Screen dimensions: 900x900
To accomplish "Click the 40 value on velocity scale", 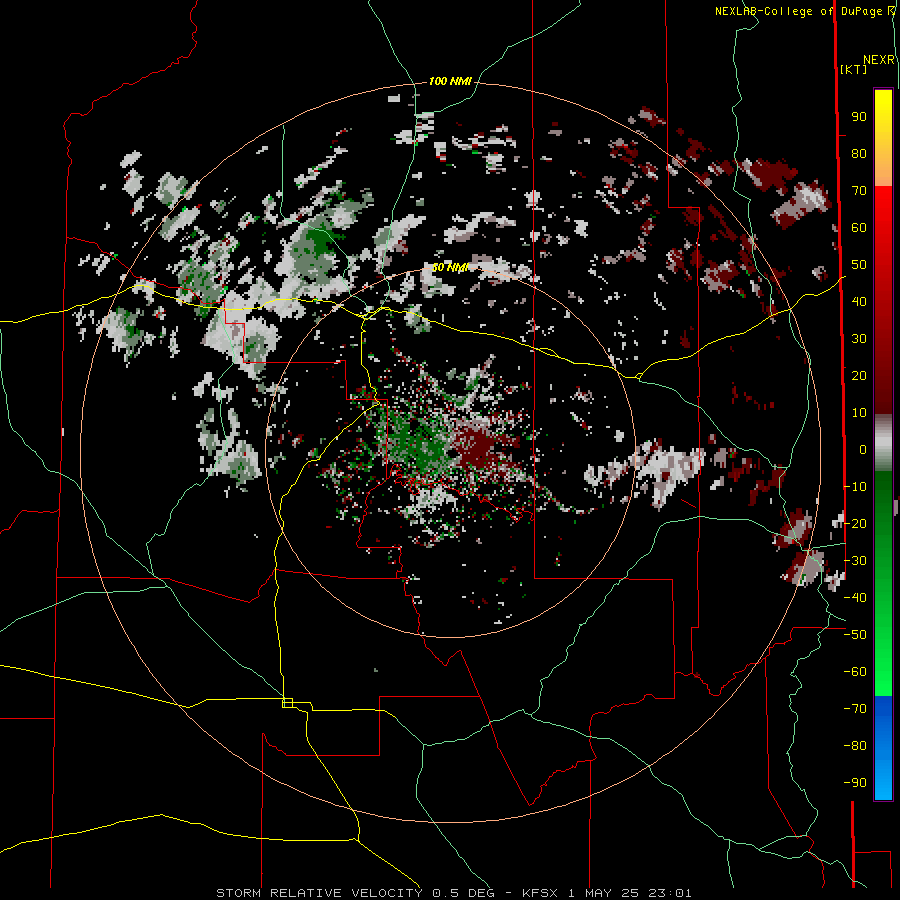I will (x=859, y=301).
